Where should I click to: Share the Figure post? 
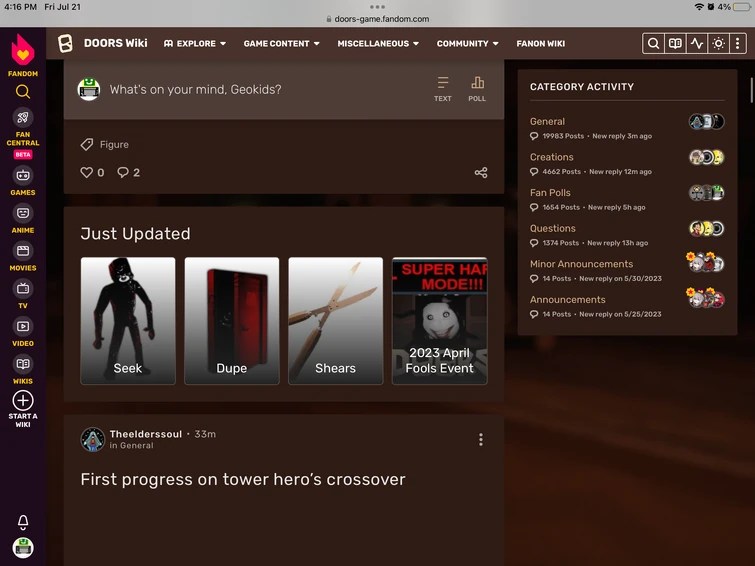click(x=481, y=172)
